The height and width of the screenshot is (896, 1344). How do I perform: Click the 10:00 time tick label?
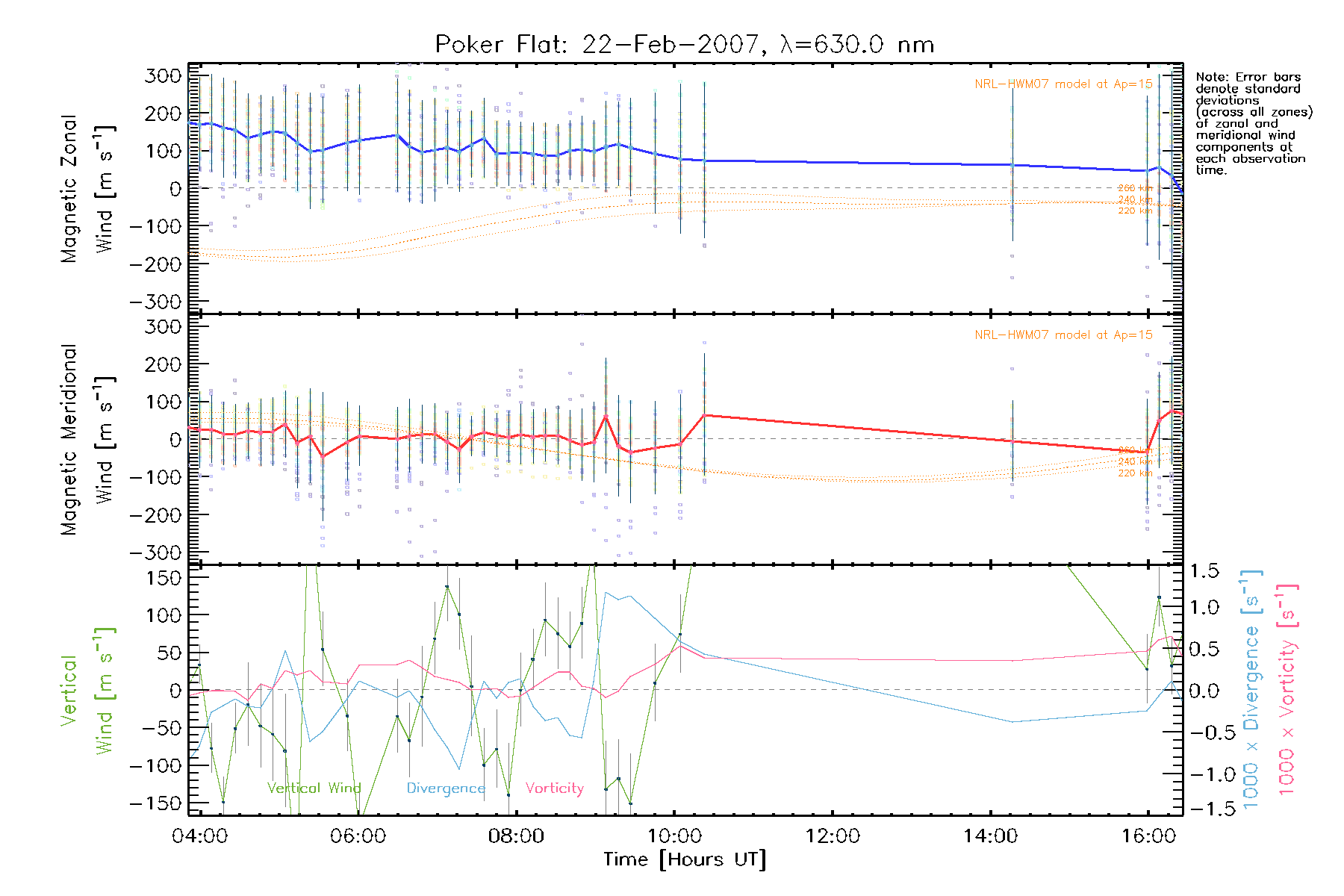click(x=674, y=836)
